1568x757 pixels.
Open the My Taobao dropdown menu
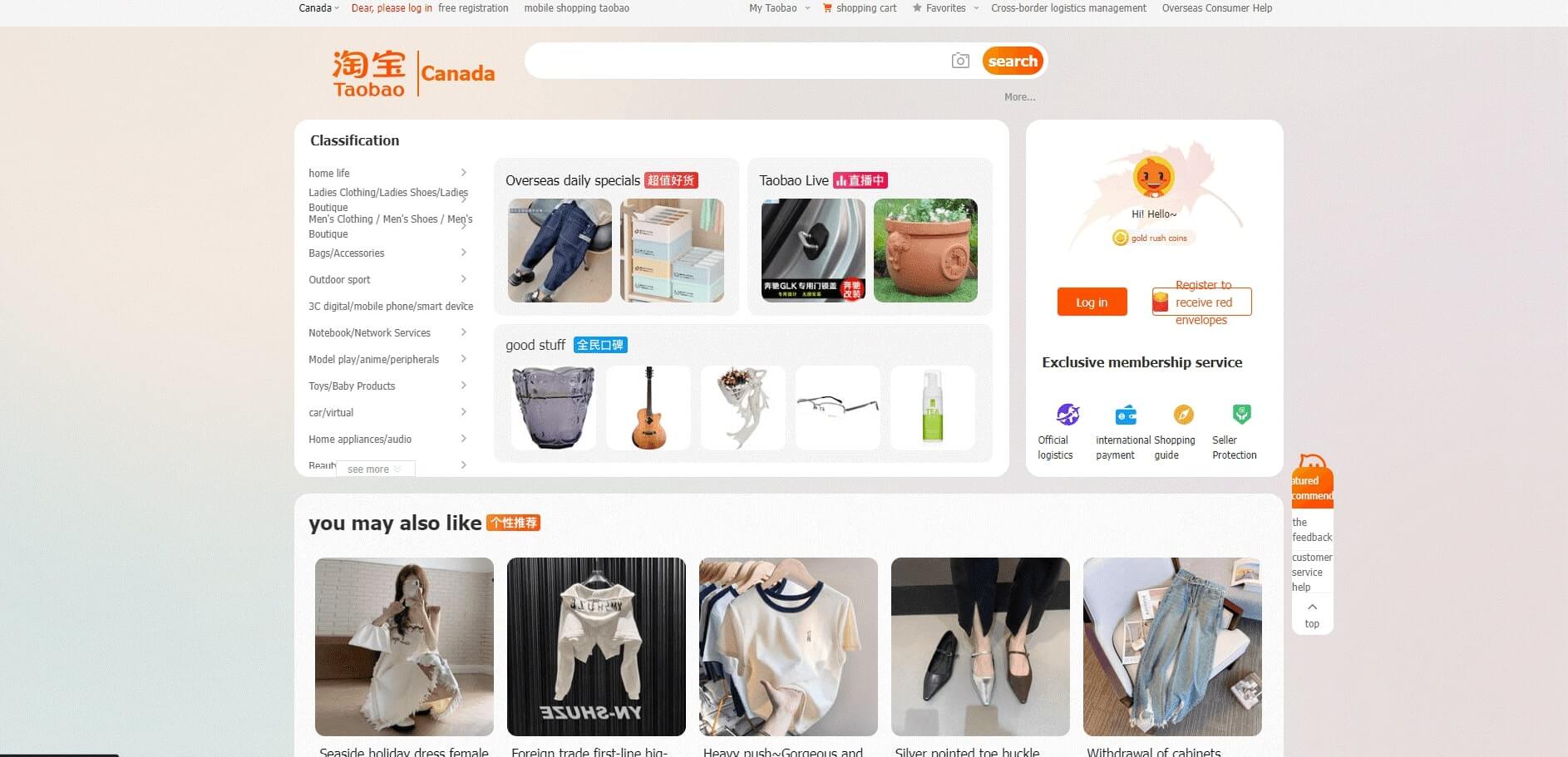click(779, 8)
